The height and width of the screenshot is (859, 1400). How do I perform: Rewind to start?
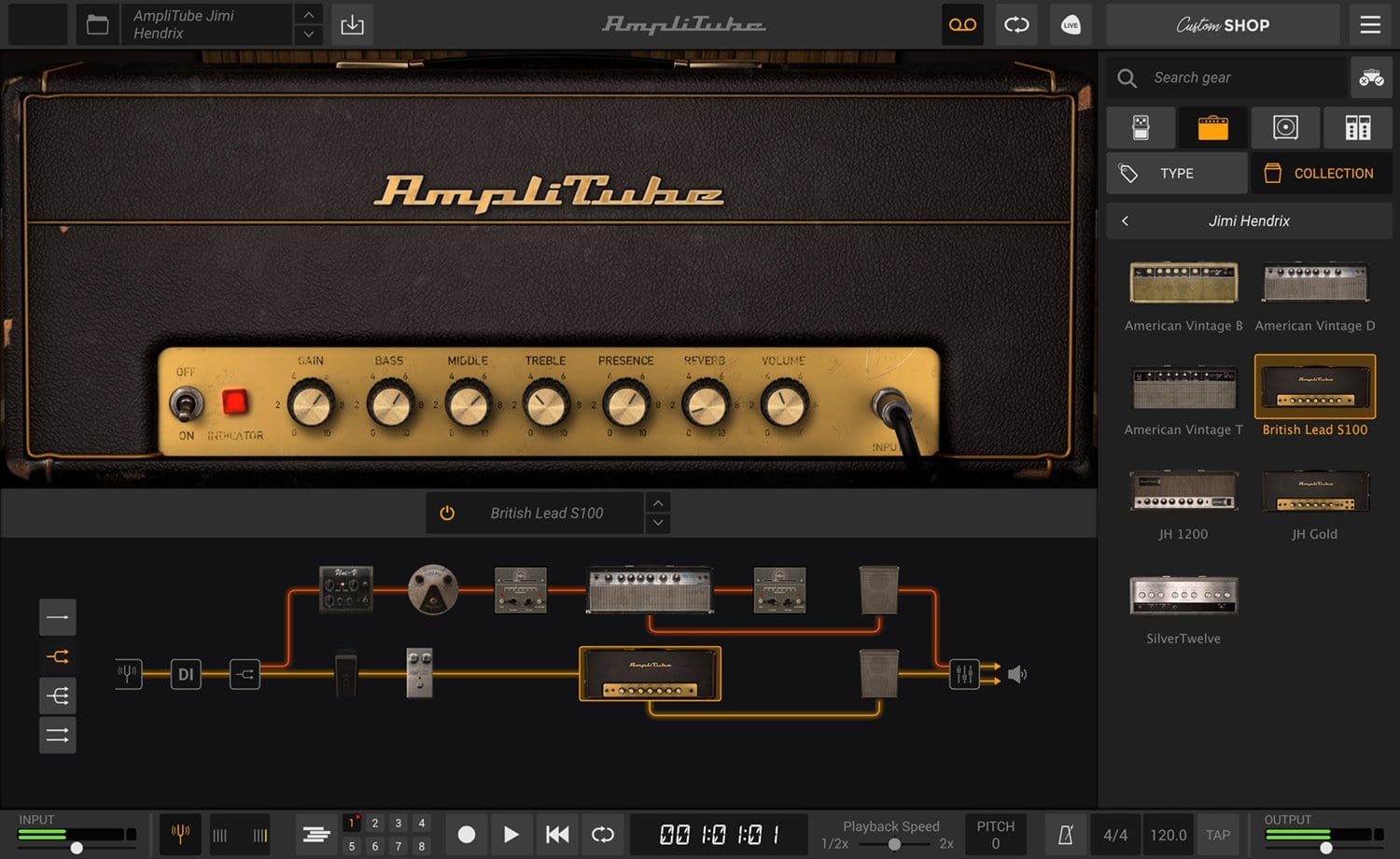[557, 834]
